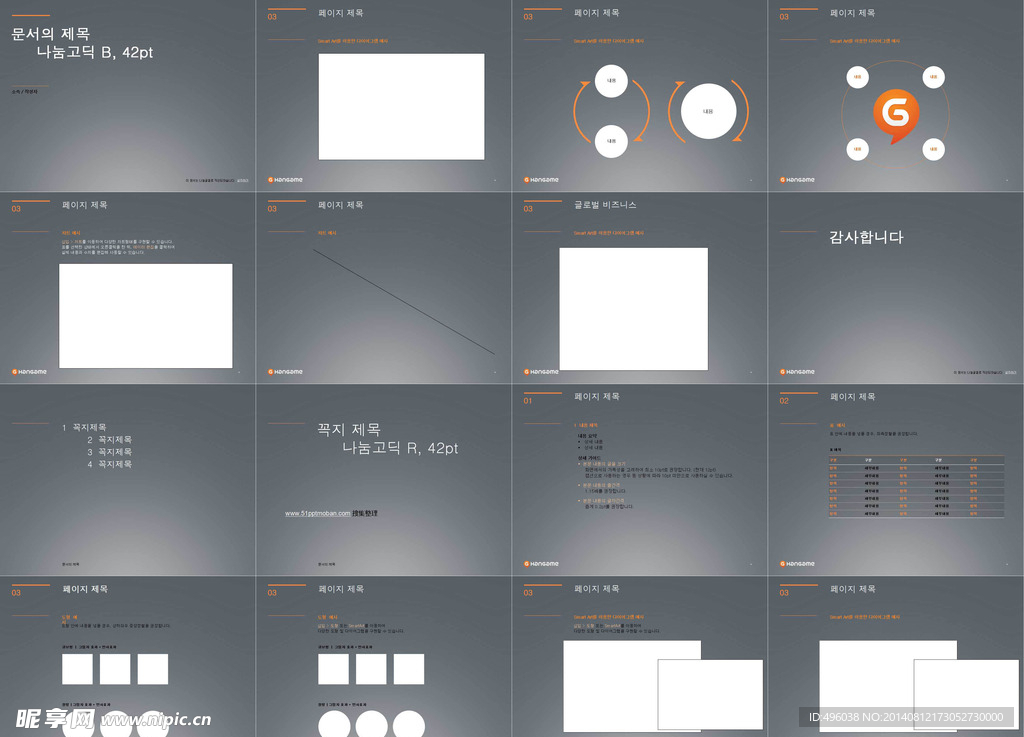Viewport: 1024px width, 737px height.
Task: Click the '4 꼭지제목' contents entry
Action: click(110, 464)
